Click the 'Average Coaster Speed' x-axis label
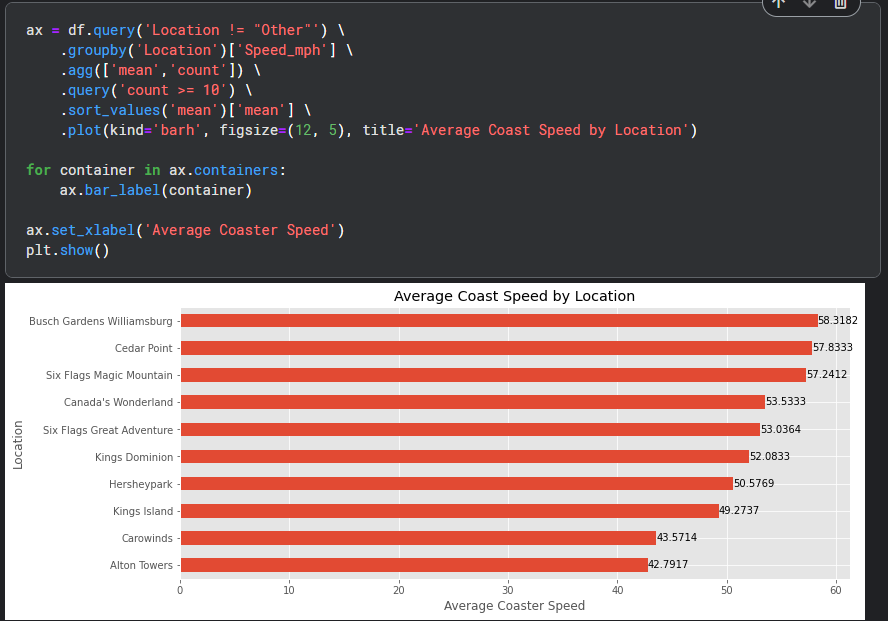 pos(514,606)
